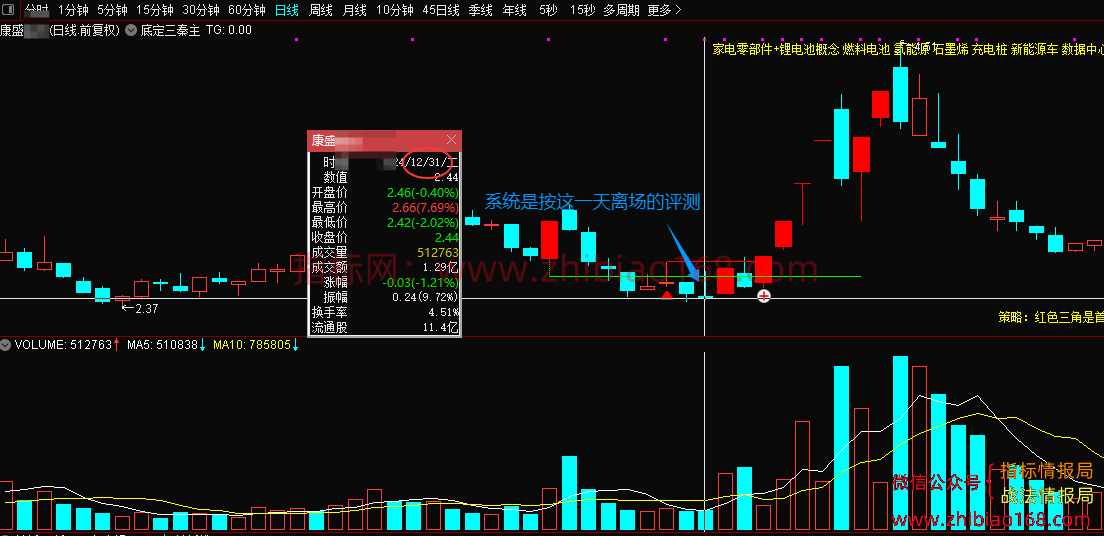Select the 日线 daily chart tab
The height and width of the screenshot is (536, 1104).
coord(287,10)
